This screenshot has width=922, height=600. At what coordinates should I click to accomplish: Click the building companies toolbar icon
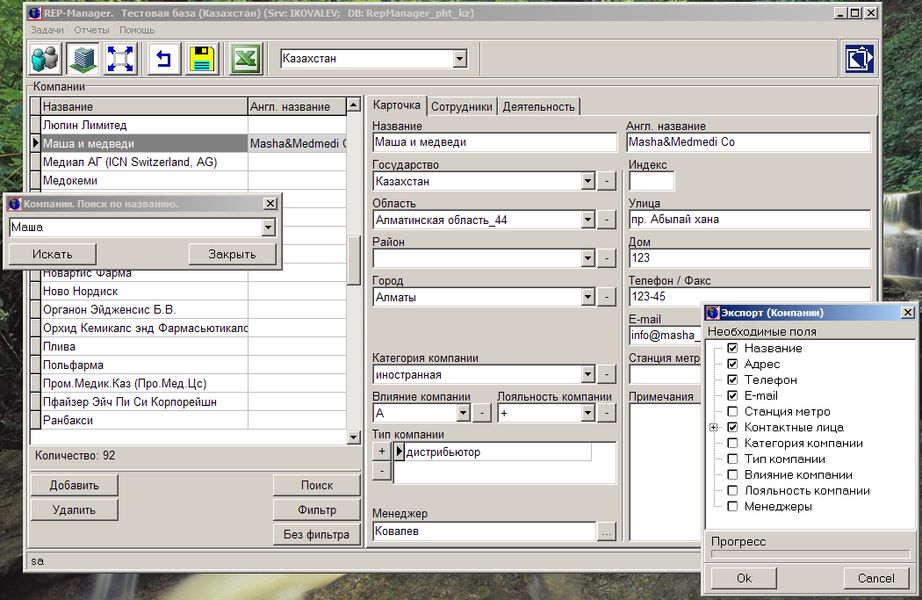[x=82, y=60]
